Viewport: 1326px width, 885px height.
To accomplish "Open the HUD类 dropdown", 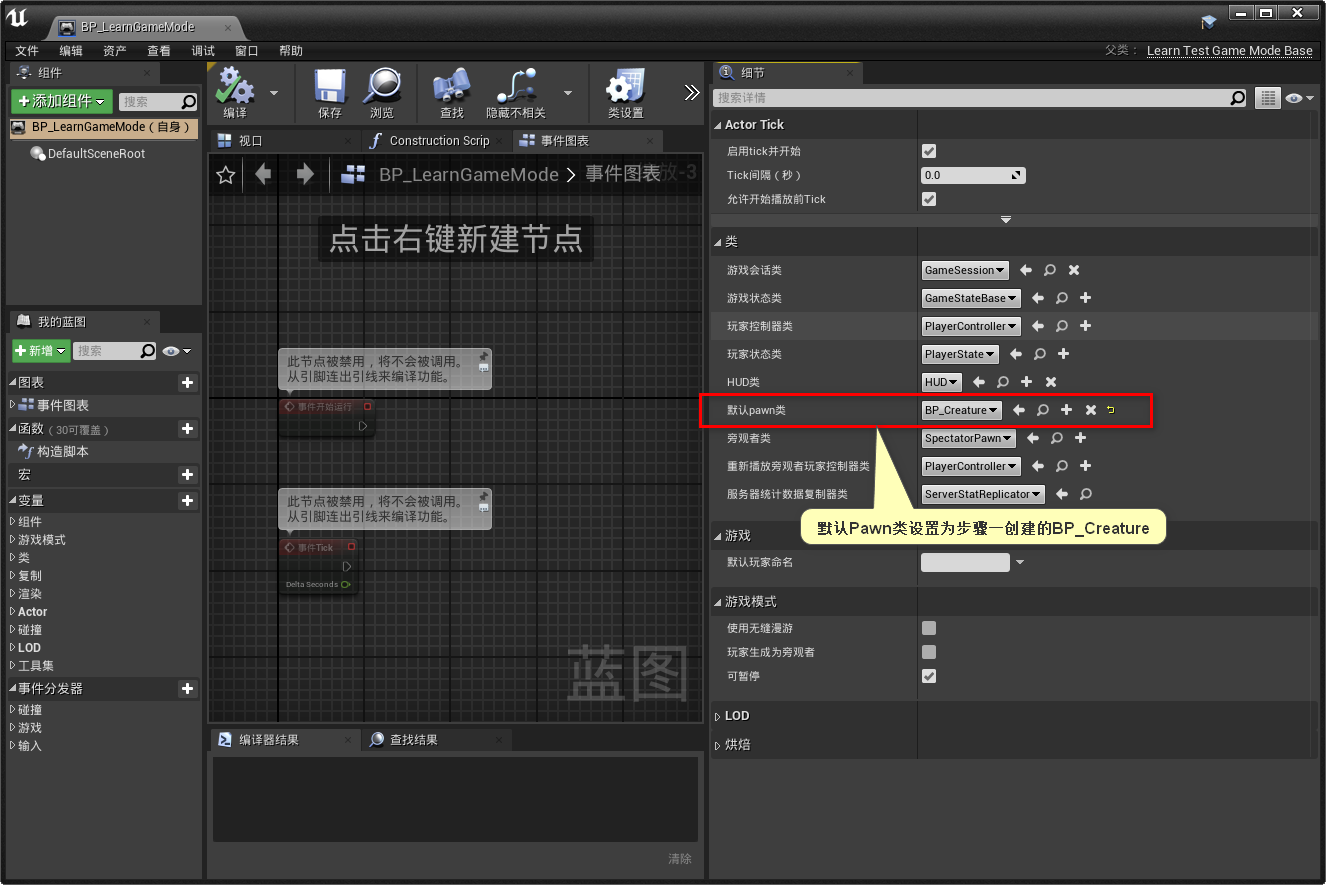I will pos(940,381).
